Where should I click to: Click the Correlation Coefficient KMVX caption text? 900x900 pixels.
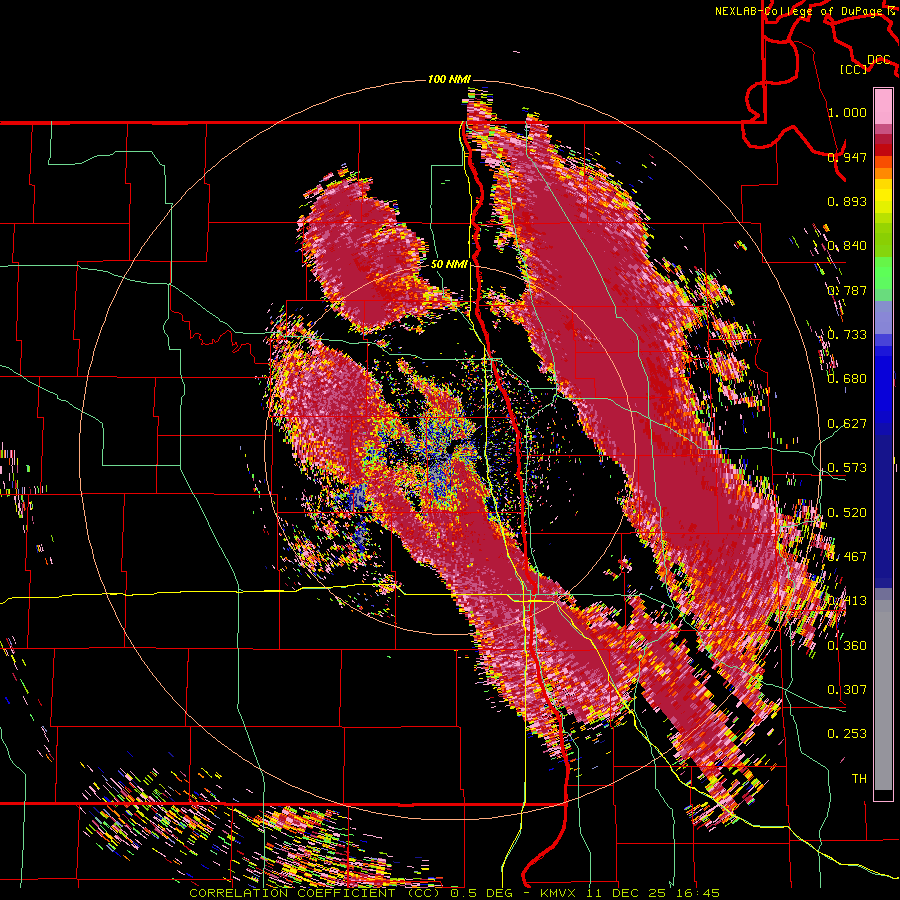point(454,893)
